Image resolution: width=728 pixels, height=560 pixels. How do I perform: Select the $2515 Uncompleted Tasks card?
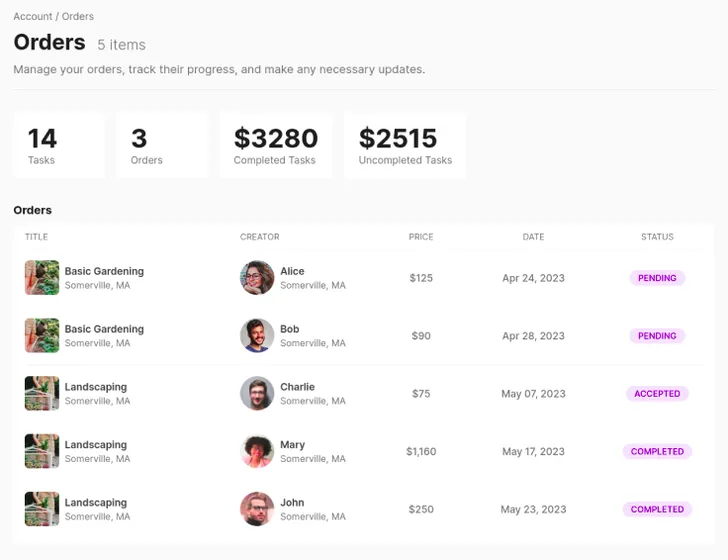point(405,146)
